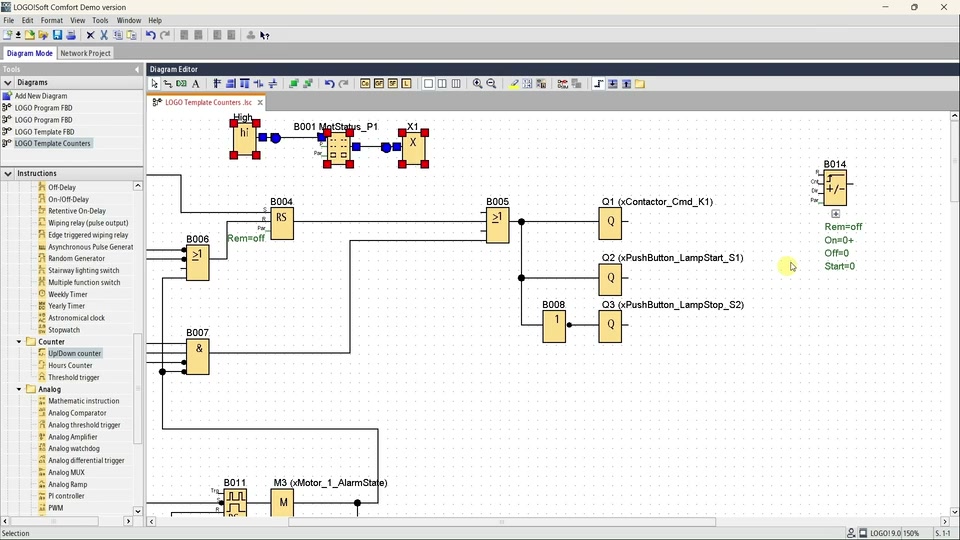Viewport: 960px width, 540px height.
Task: Click the B004 RS latching relay block
Action: (x=282, y=223)
